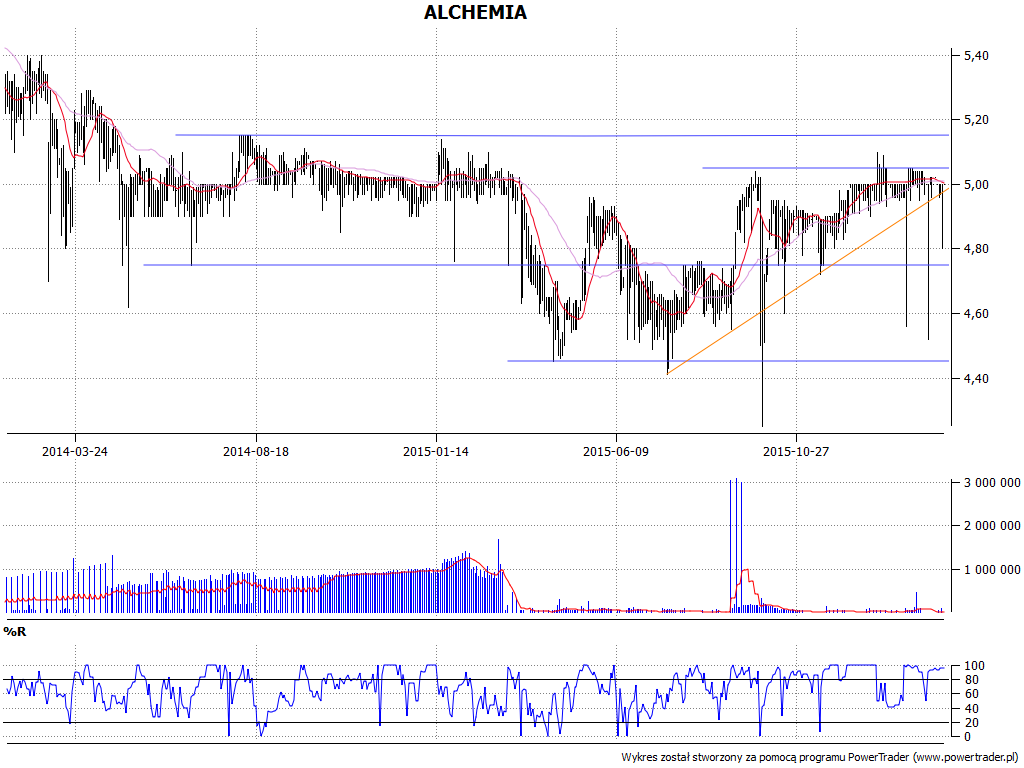Click the 0 level on %R axis

coord(967,737)
